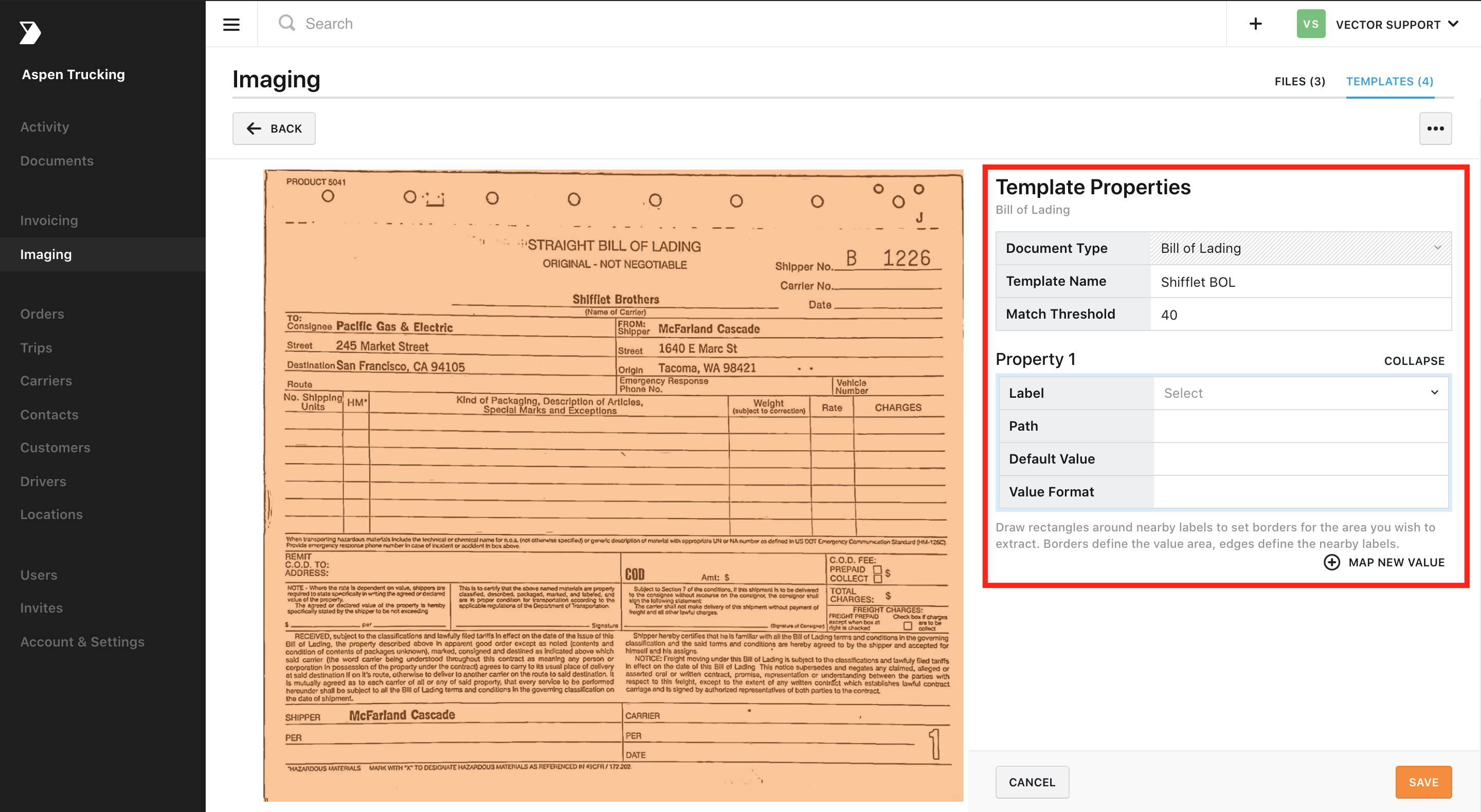Screen dimensions: 1481x812
Task: Click the VS user avatar
Action: pyautogui.click(x=1311, y=24)
